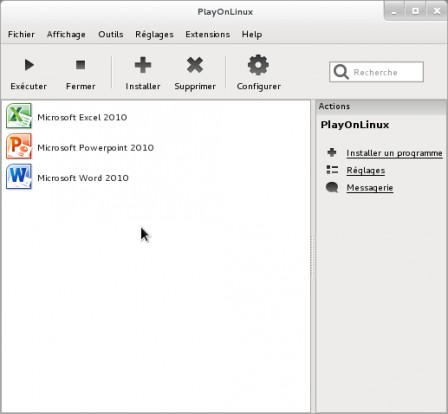
Task: Open Configurer via the gear icon
Action: [x=258, y=65]
